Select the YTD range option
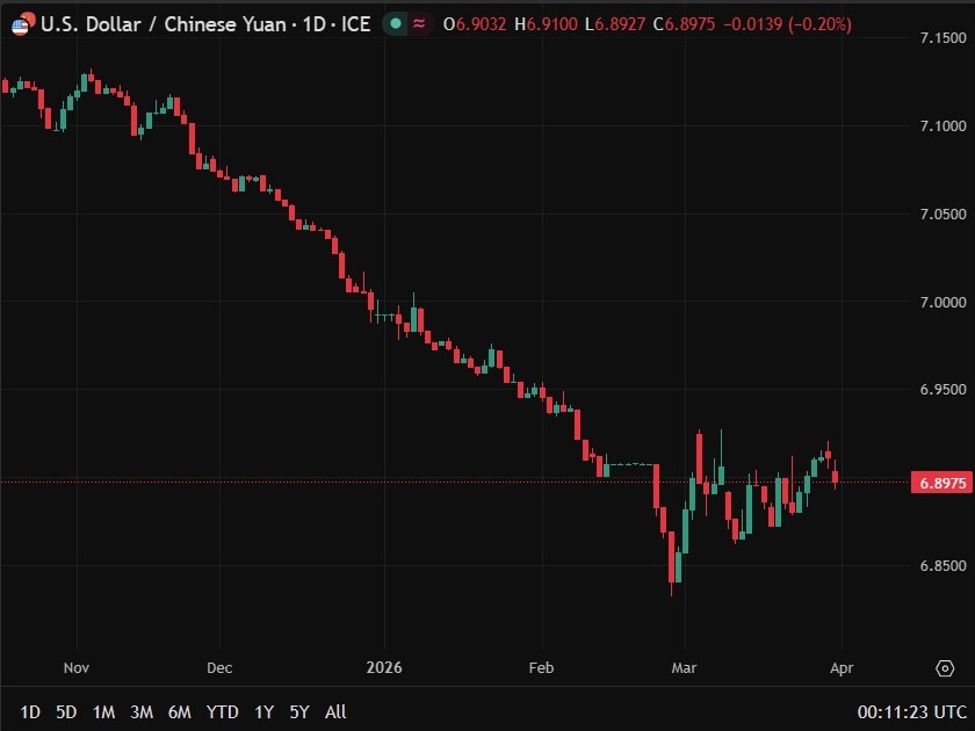 pos(222,712)
